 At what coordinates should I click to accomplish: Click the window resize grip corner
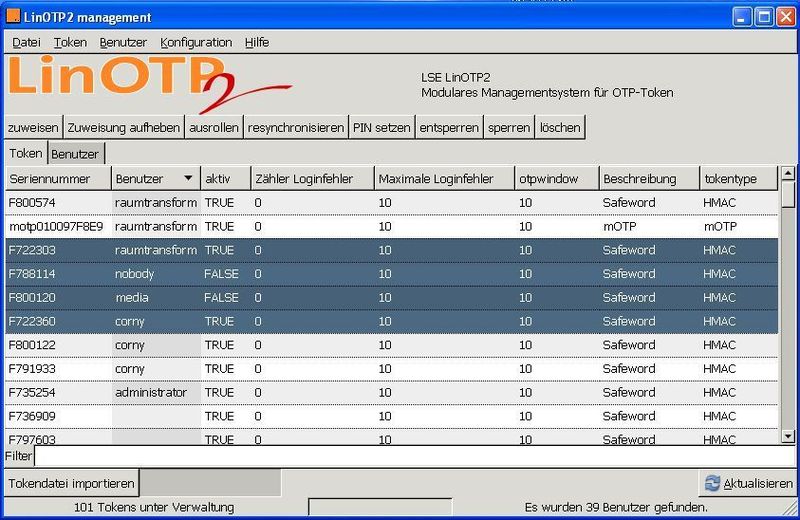point(790,509)
